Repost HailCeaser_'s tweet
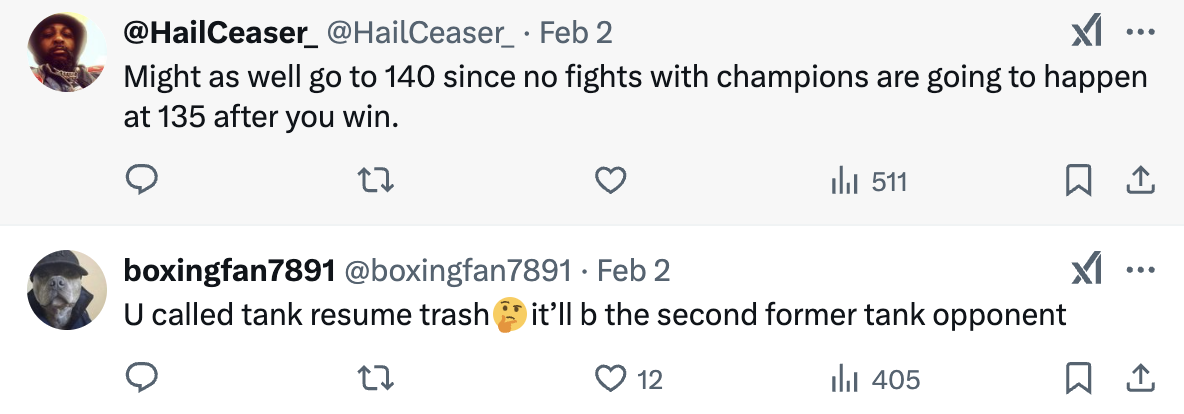 [376, 181]
